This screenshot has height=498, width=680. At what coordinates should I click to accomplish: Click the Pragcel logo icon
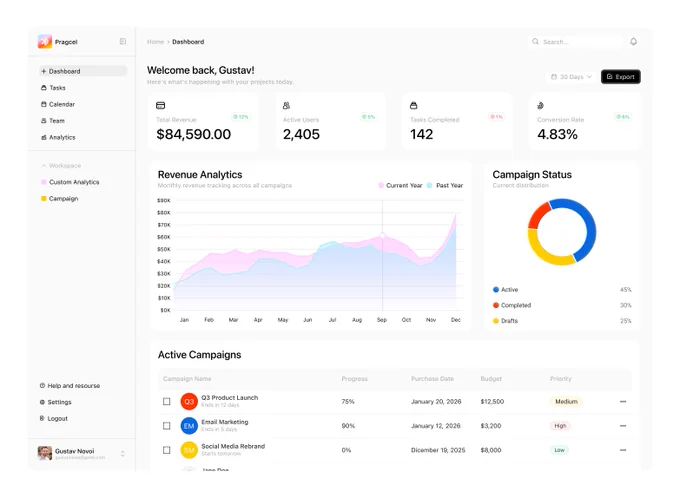click(x=45, y=42)
